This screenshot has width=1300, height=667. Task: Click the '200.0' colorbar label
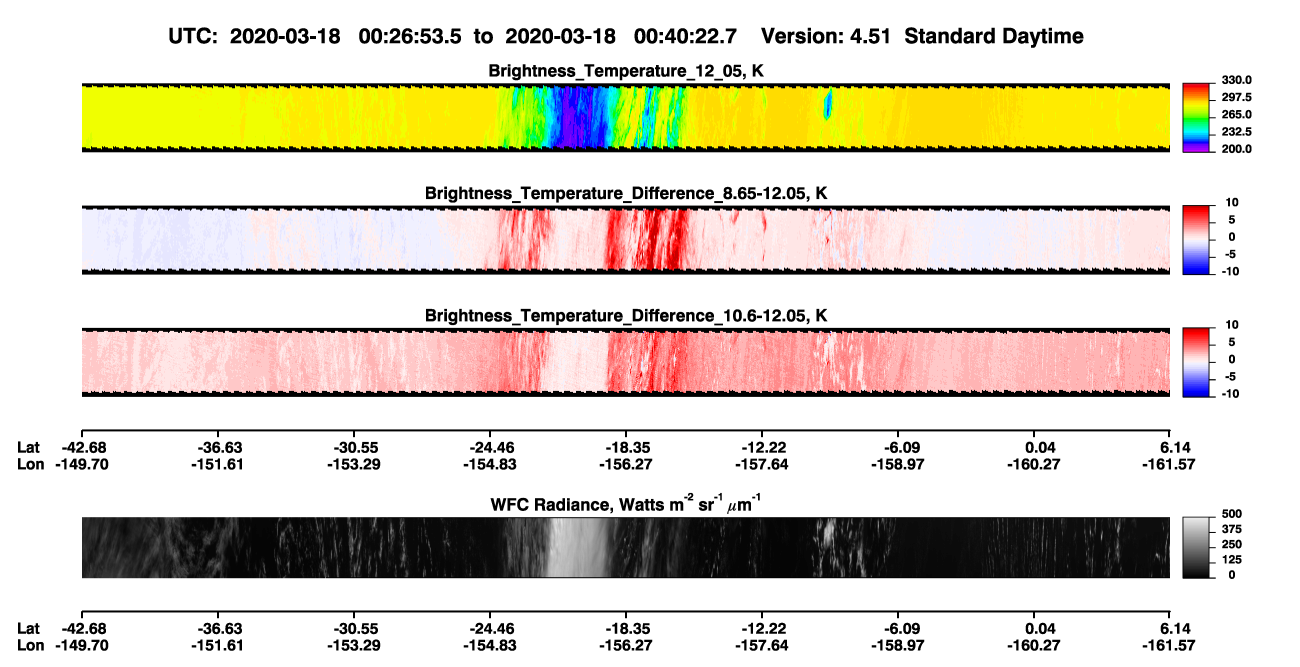click(1236, 148)
